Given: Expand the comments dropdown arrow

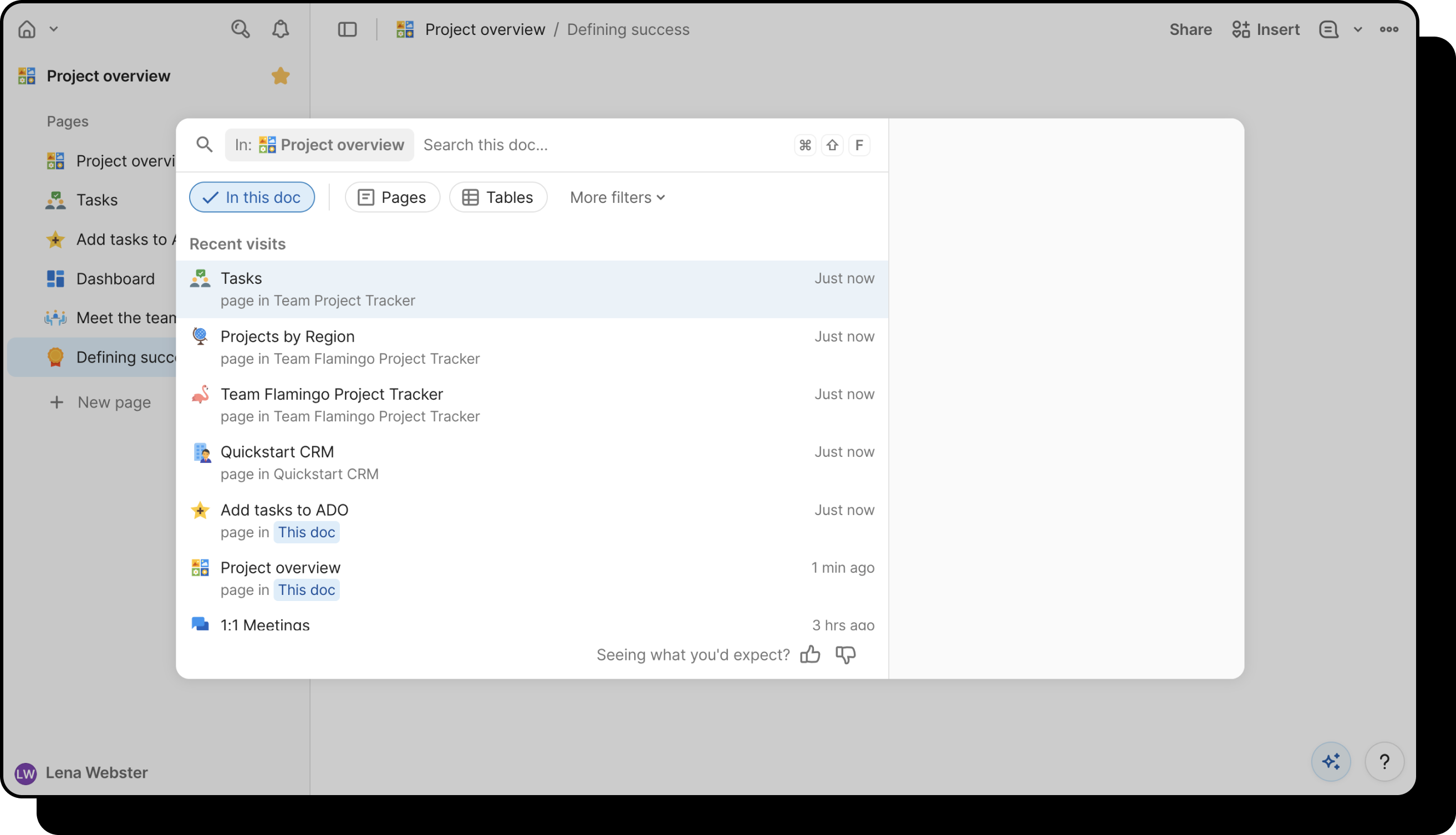Looking at the screenshot, I should [x=1357, y=29].
